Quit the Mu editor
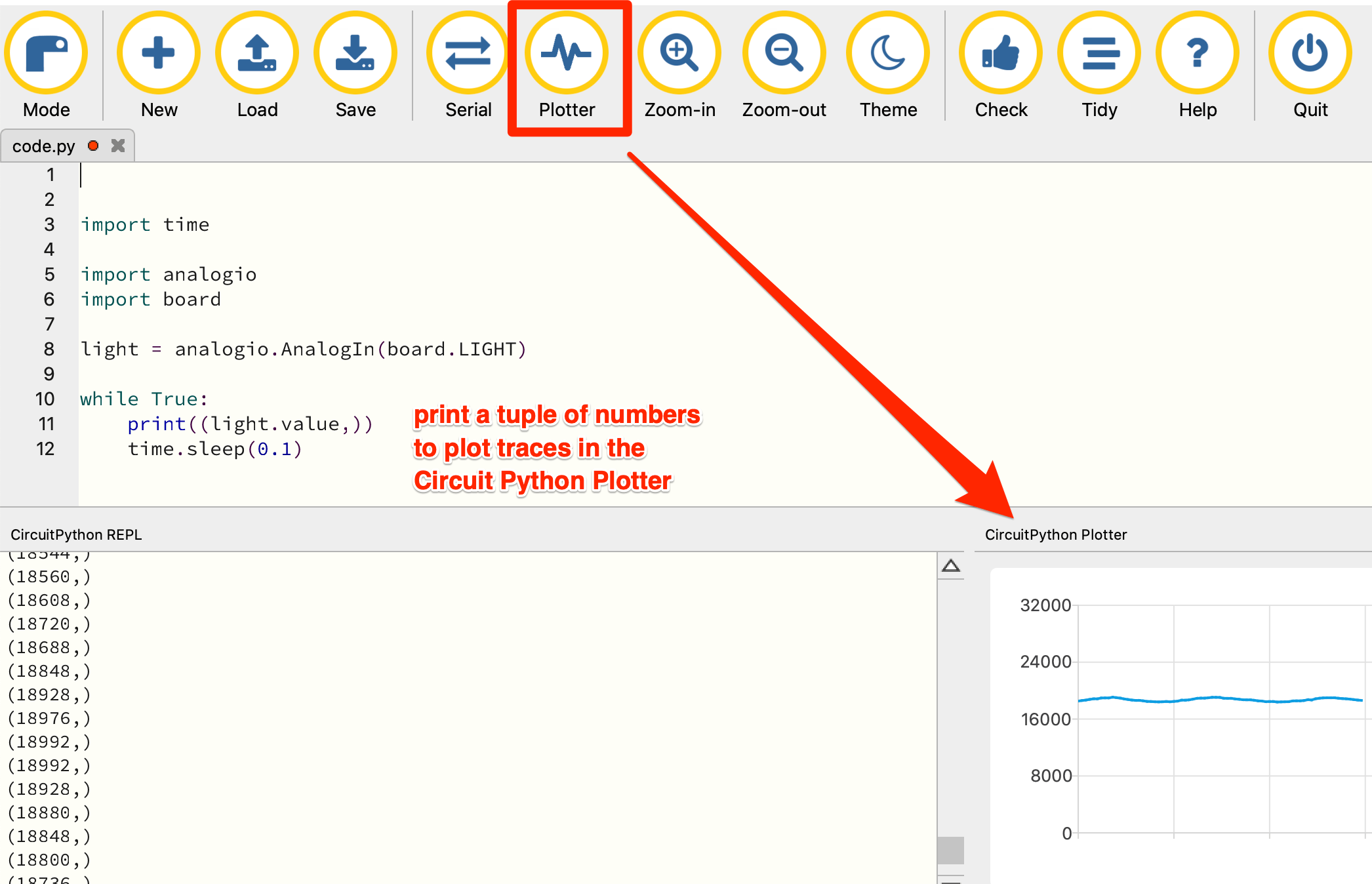The width and height of the screenshot is (1372, 884). pyautogui.click(x=1310, y=54)
